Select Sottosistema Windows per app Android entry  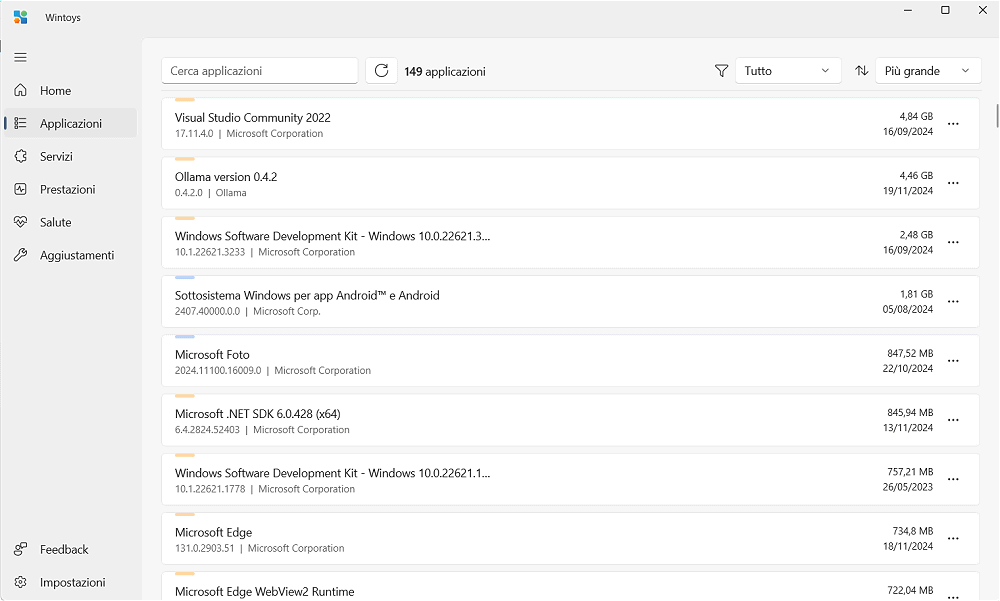click(570, 302)
